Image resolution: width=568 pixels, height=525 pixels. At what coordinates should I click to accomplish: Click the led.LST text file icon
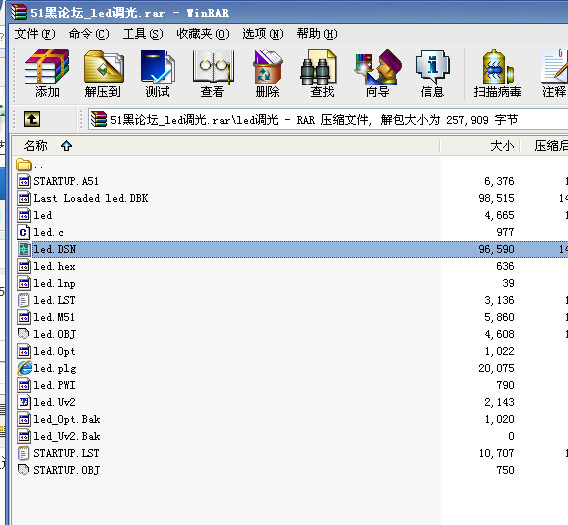(x=24, y=300)
